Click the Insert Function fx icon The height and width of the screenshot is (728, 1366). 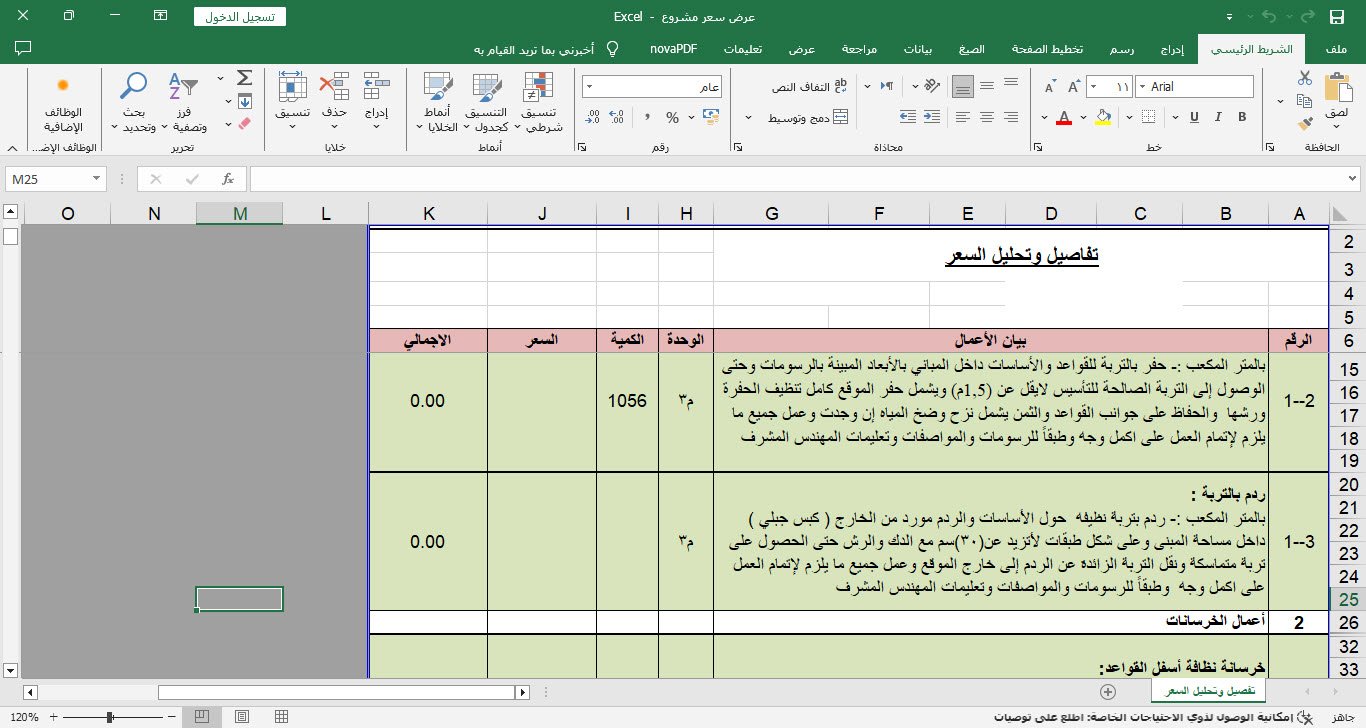[228, 179]
